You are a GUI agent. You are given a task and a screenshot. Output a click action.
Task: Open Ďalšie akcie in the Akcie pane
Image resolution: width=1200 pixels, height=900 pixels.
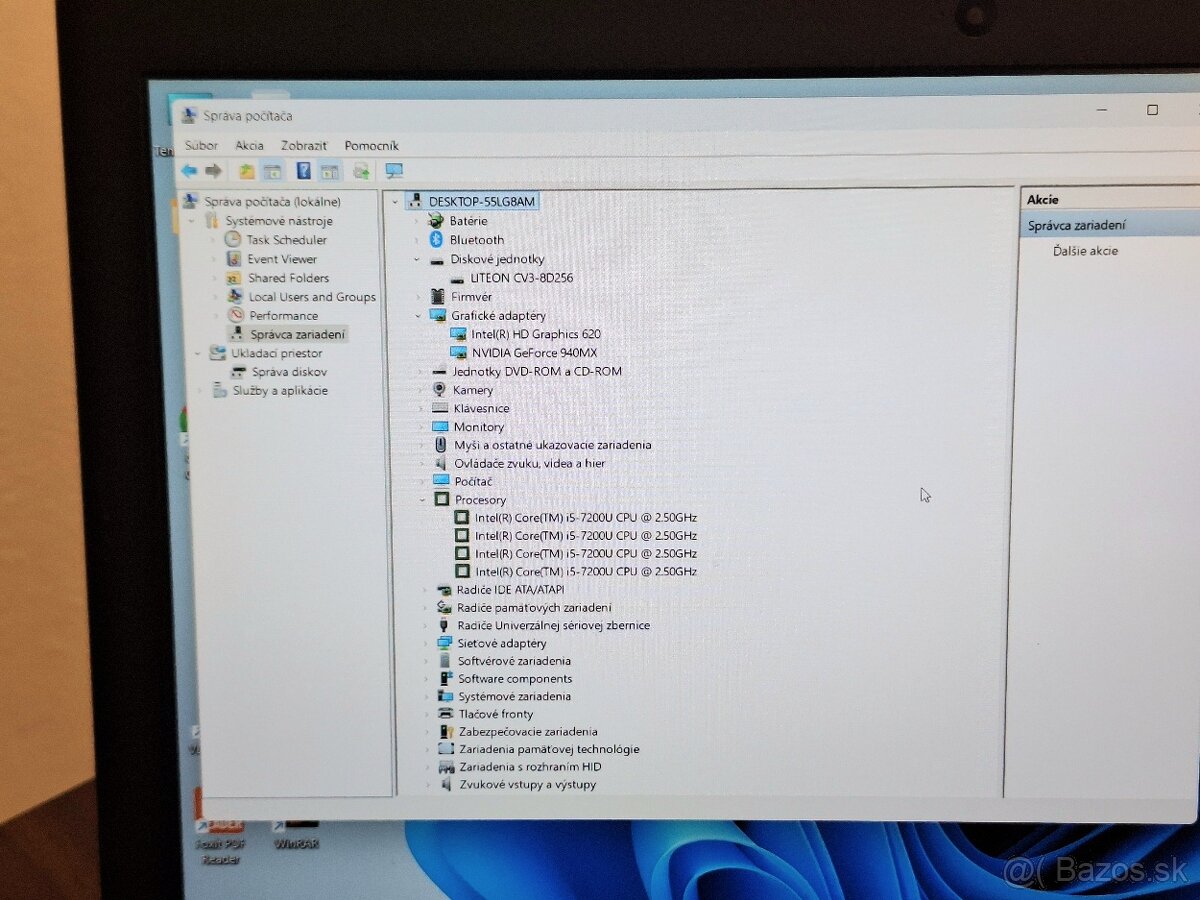coord(1085,251)
